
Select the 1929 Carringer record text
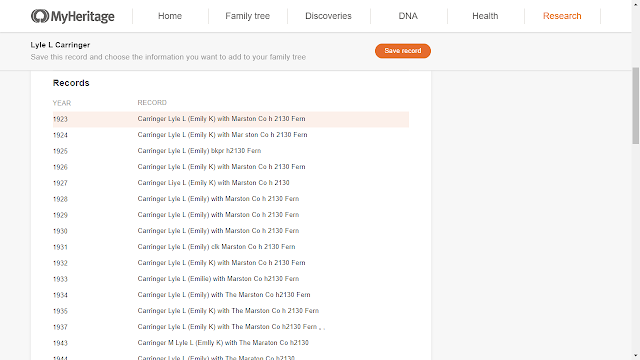218,214
